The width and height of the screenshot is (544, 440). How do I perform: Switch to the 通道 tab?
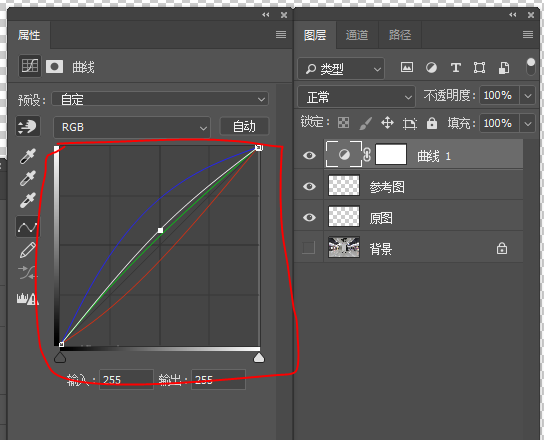click(357, 35)
